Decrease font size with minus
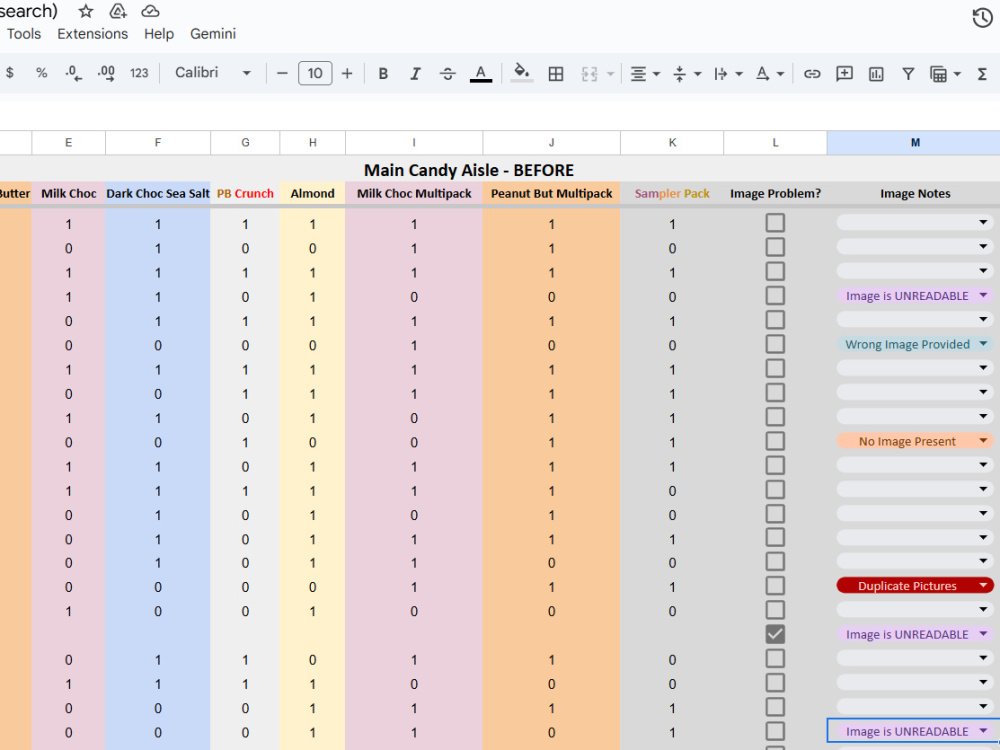 (282, 73)
